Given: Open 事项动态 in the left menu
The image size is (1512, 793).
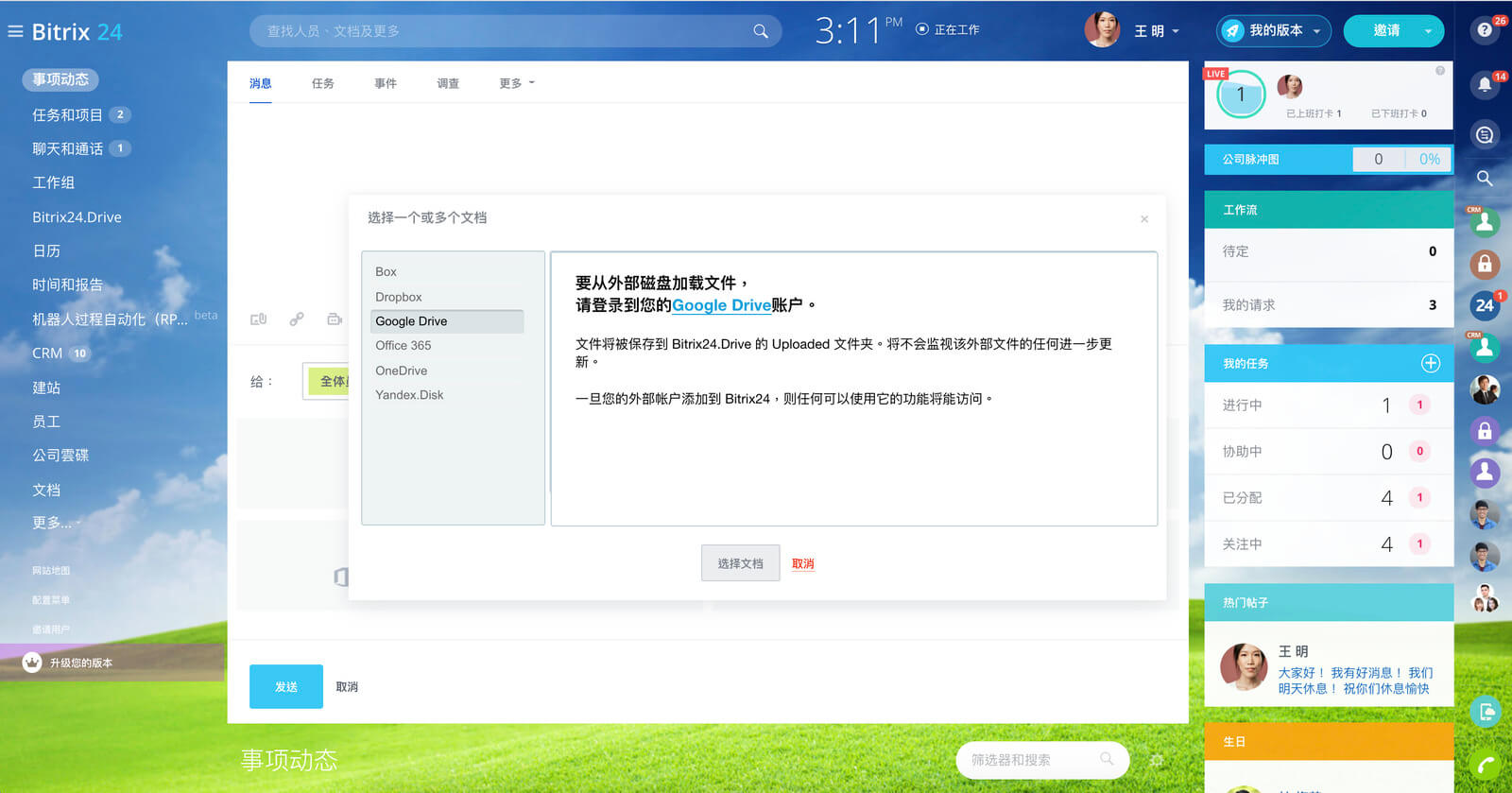Looking at the screenshot, I should (x=60, y=79).
